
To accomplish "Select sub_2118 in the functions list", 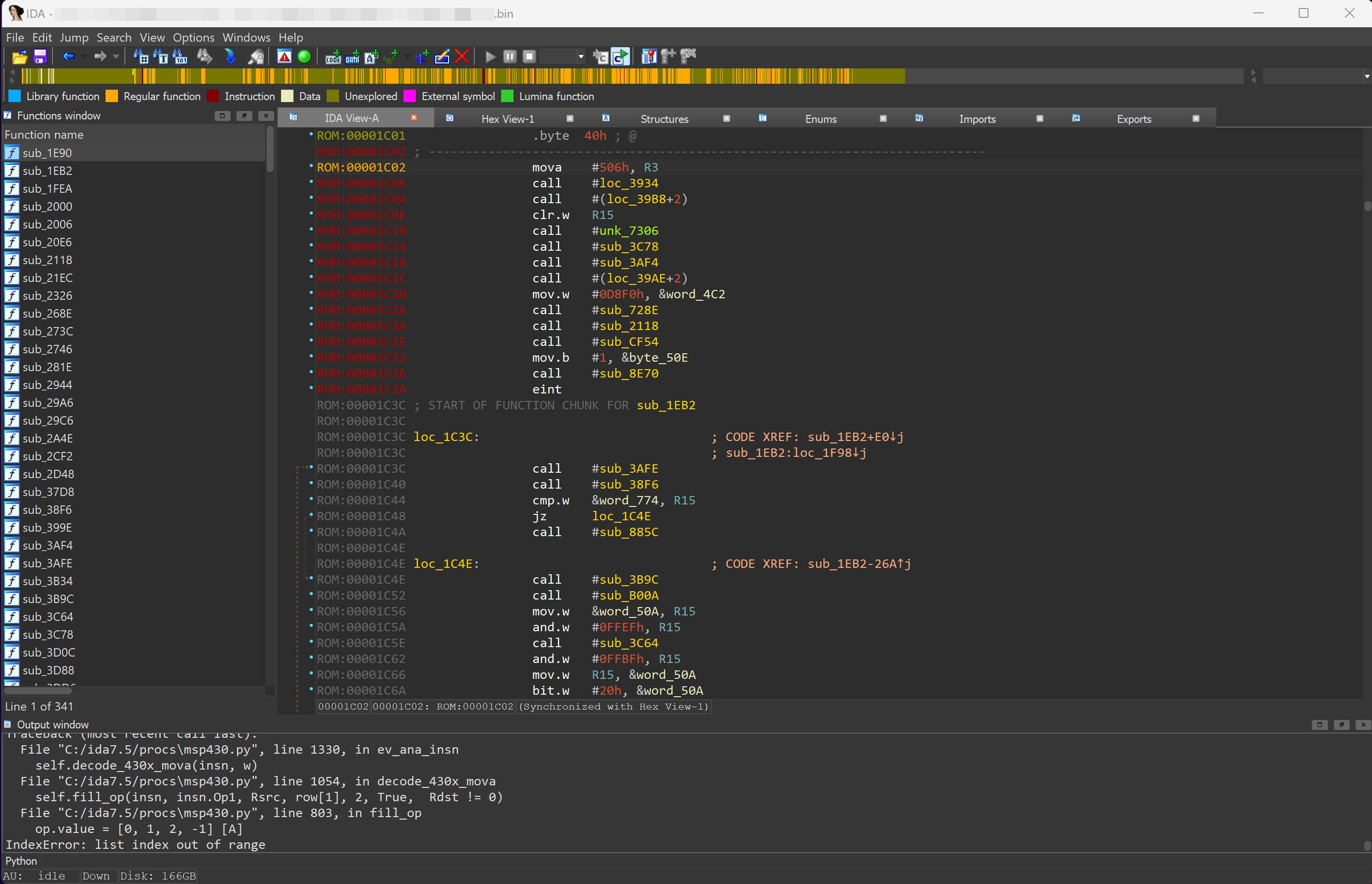I will pos(48,260).
